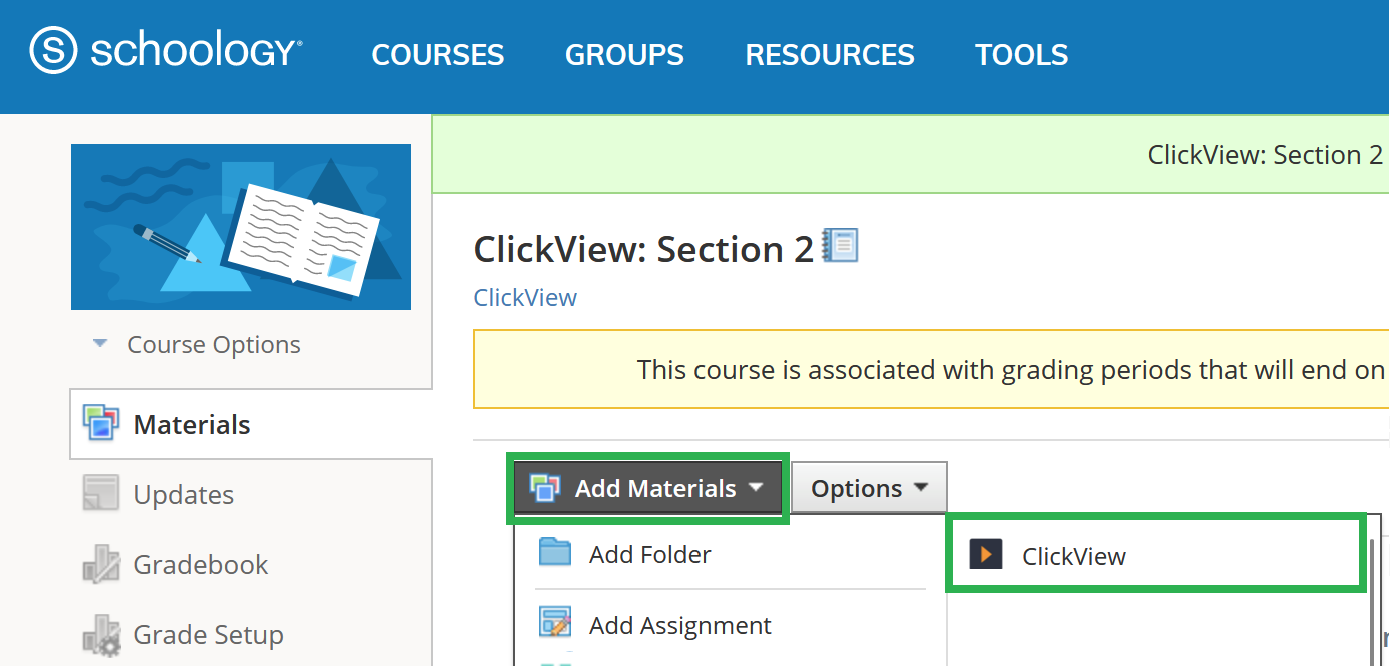Click the Updates sidebar icon
Screen dimensions: 1390x666
point(101,494)
